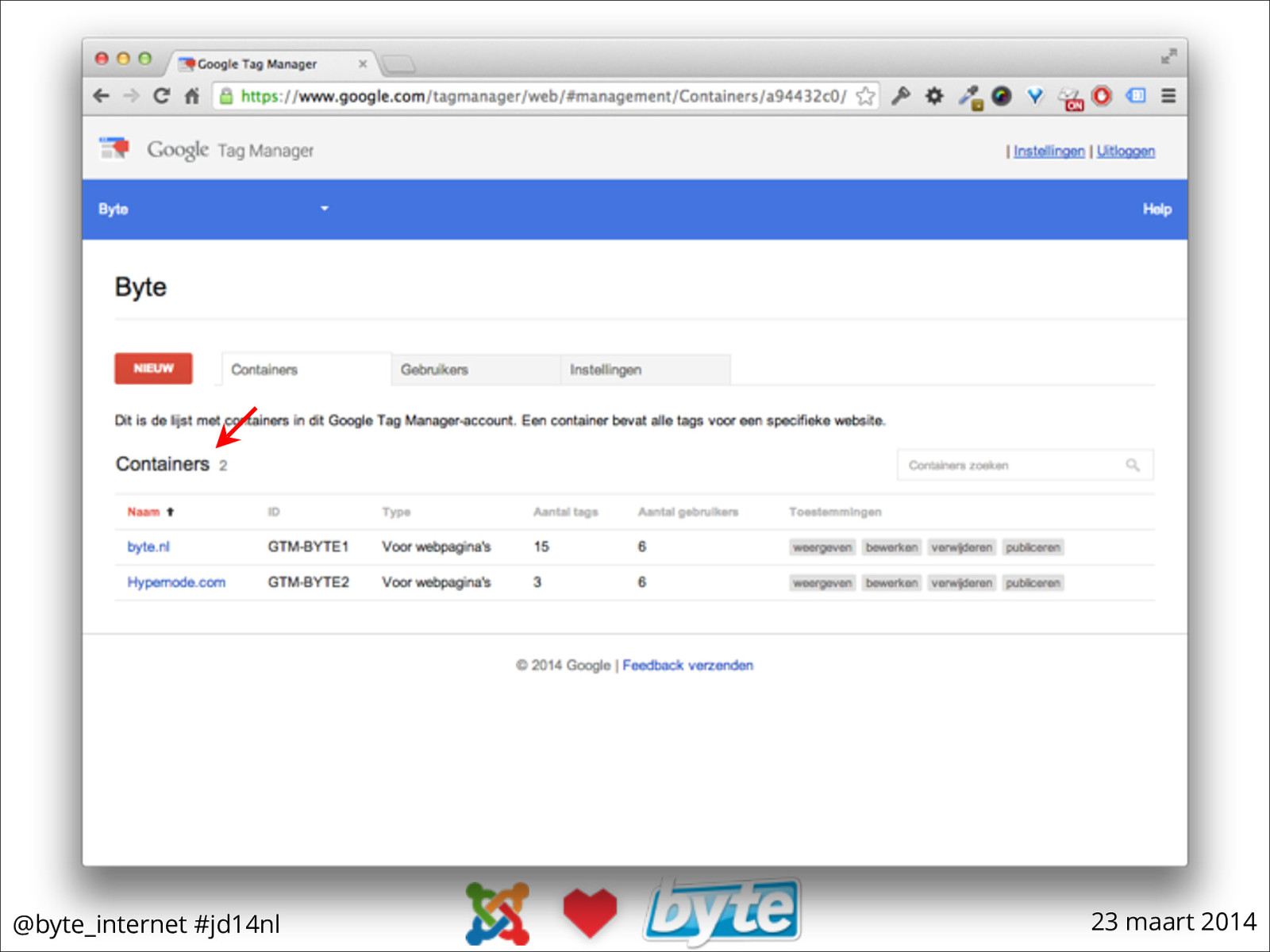Focus the Containers zoeken search field
The width and height of the screenshot is (1270, 952).
click(1025, 465)
